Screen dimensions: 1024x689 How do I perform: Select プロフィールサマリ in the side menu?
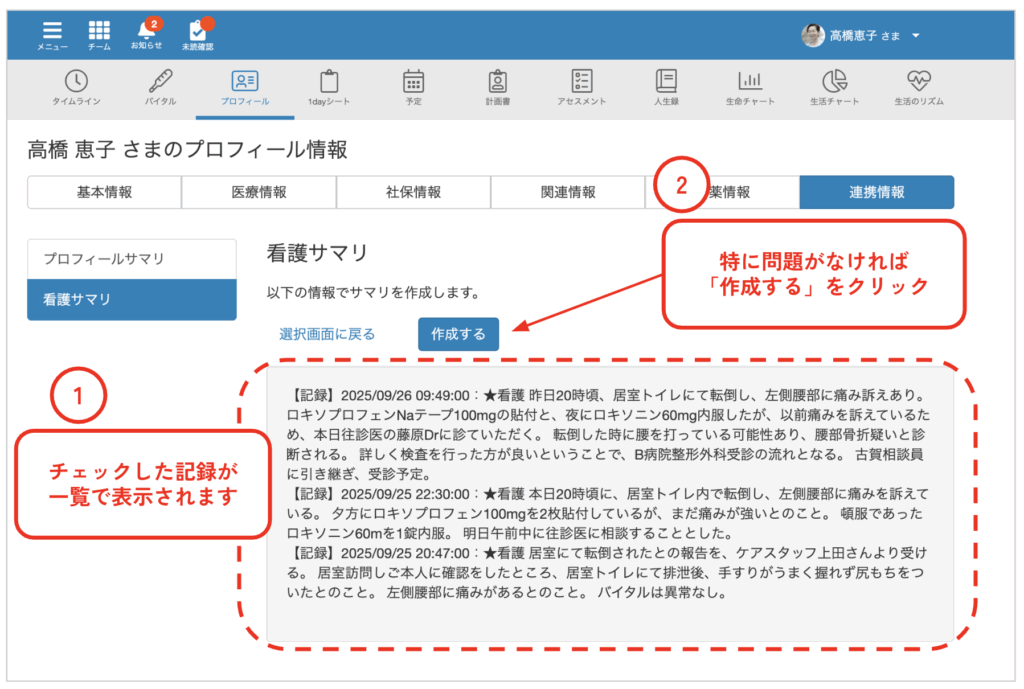tap(132, 259)
